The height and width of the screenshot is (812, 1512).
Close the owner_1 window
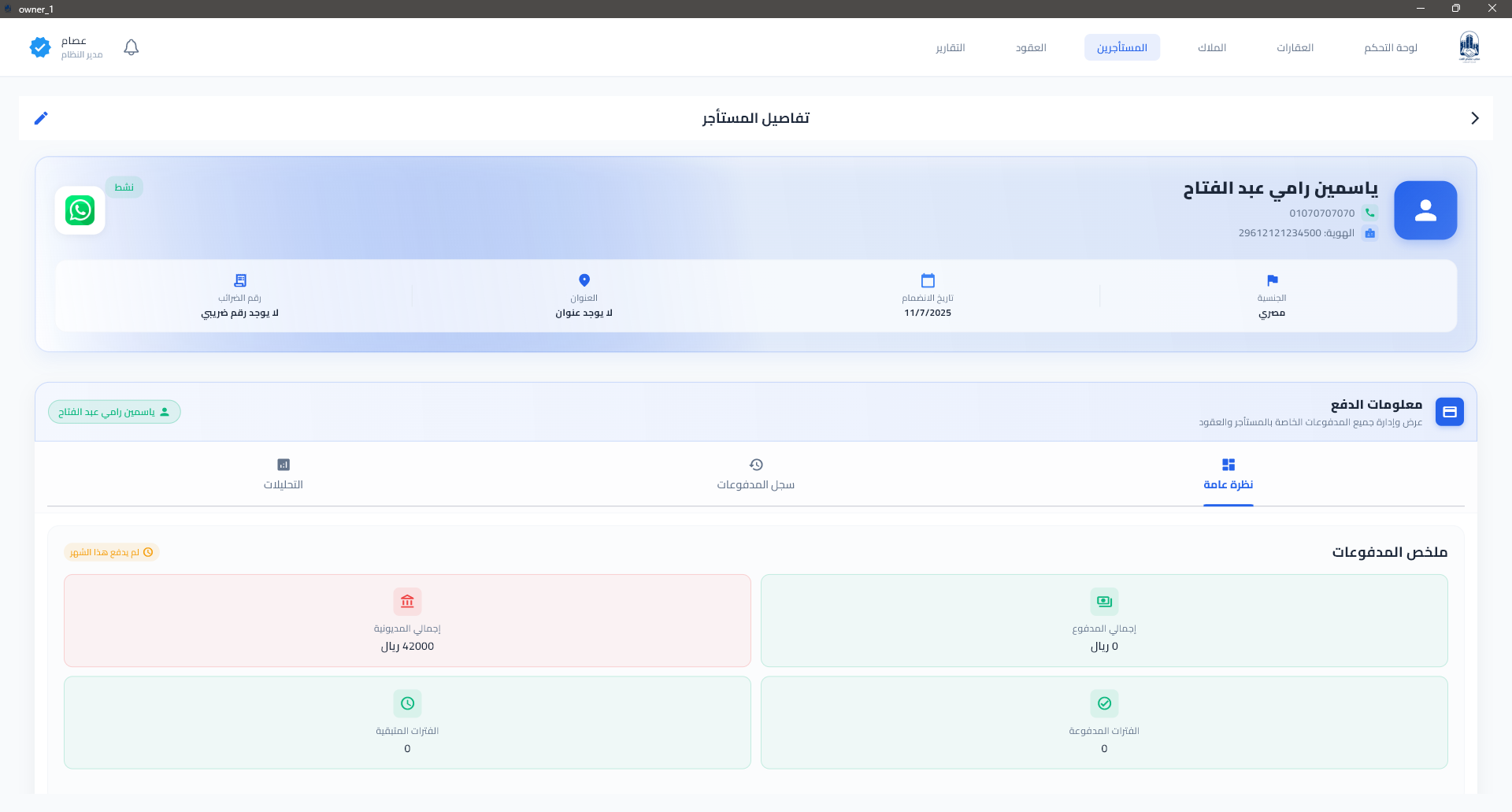[1492, 9]
